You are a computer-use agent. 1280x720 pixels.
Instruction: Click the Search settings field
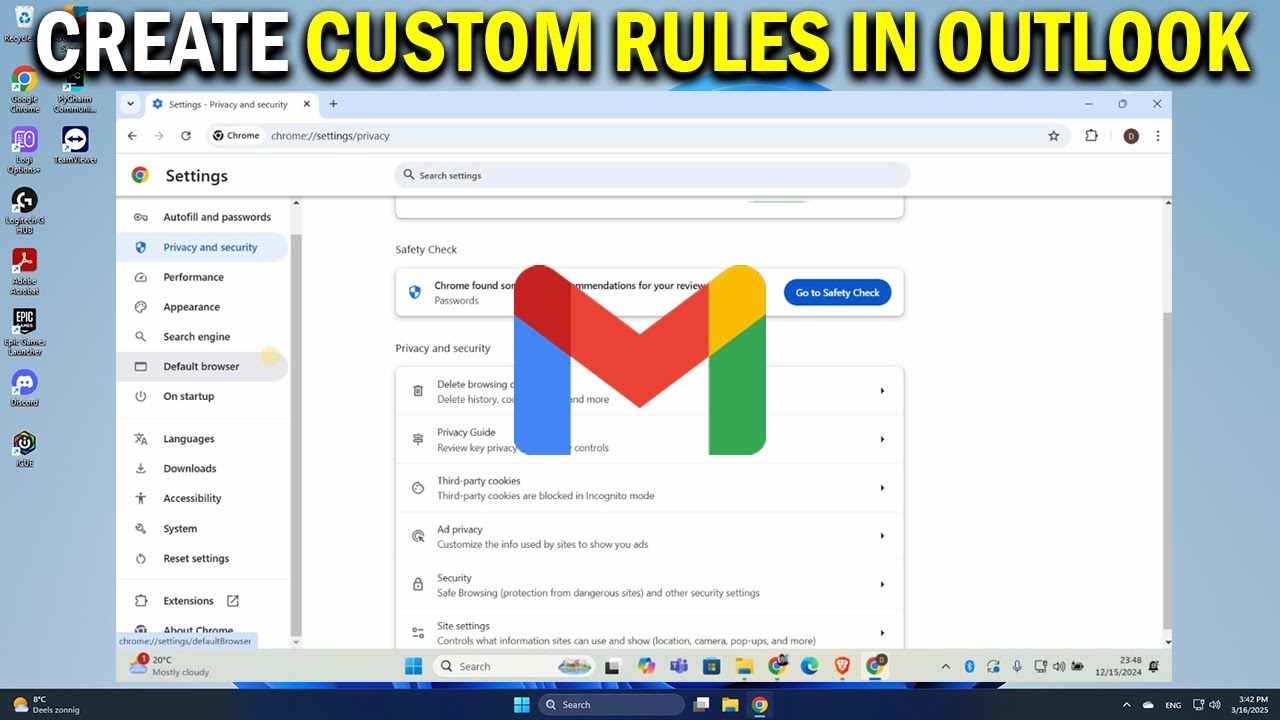652,175
